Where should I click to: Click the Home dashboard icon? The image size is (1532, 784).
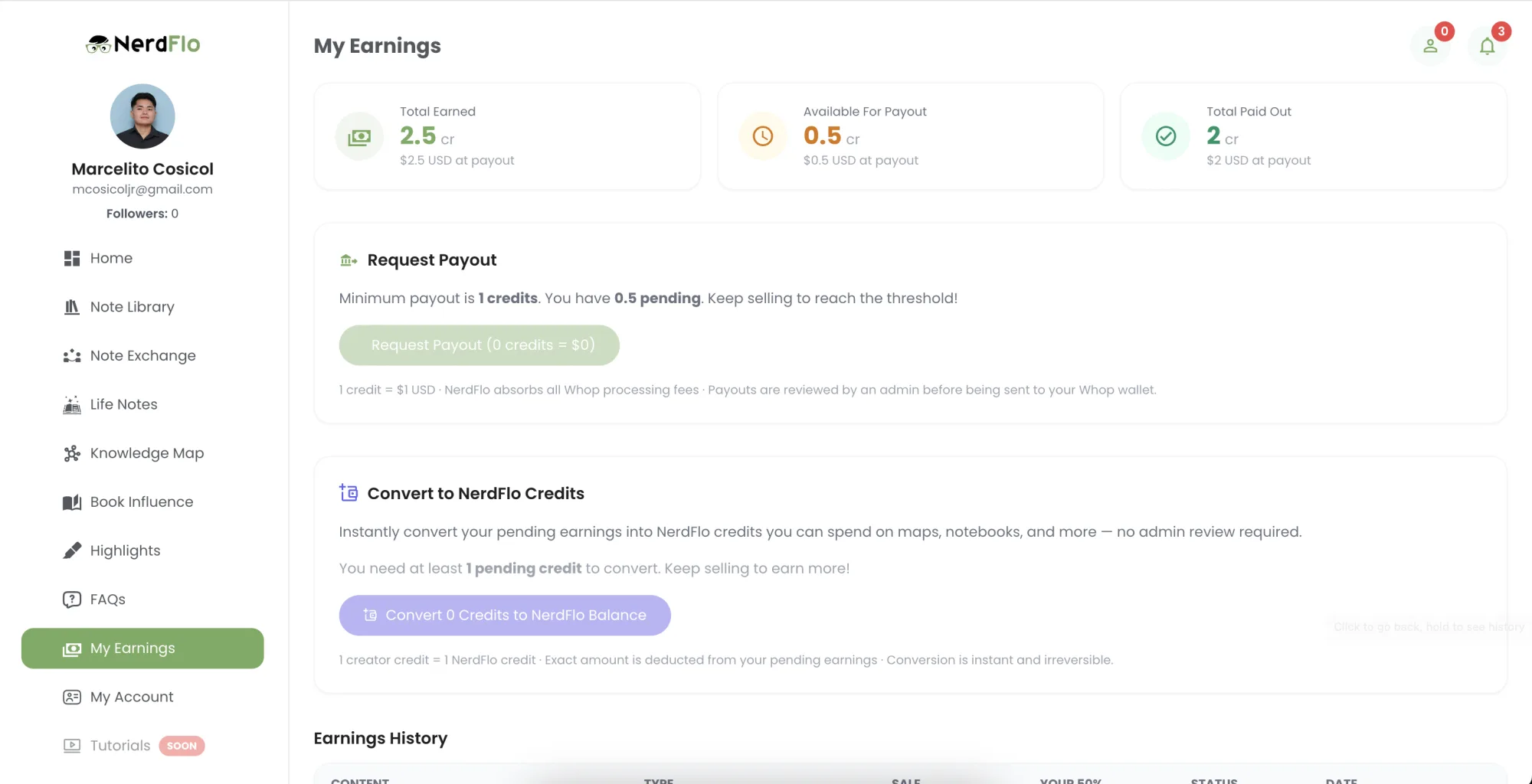pos(72,258)
